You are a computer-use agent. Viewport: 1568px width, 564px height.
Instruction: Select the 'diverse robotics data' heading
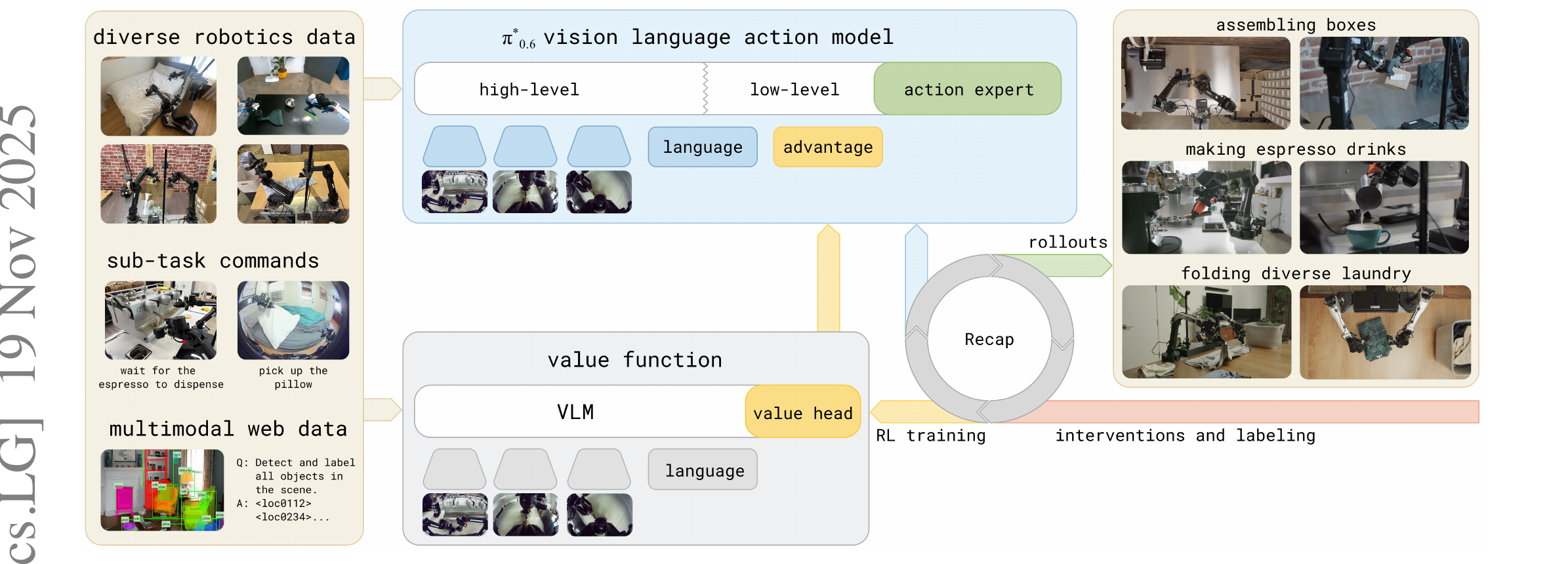point(224,37)
